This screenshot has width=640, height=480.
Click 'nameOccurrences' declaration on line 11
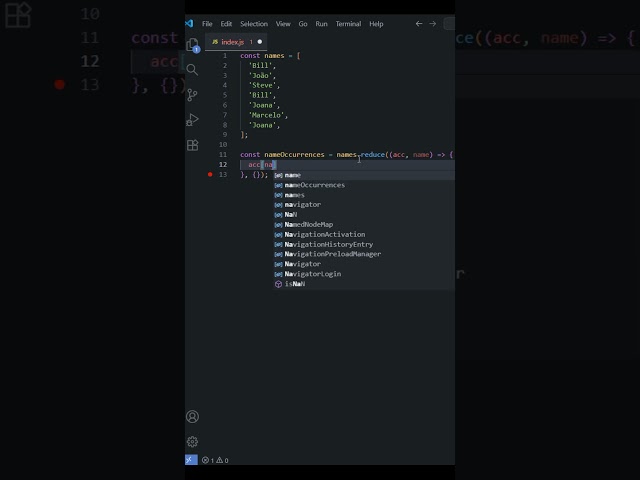(294, 155)
